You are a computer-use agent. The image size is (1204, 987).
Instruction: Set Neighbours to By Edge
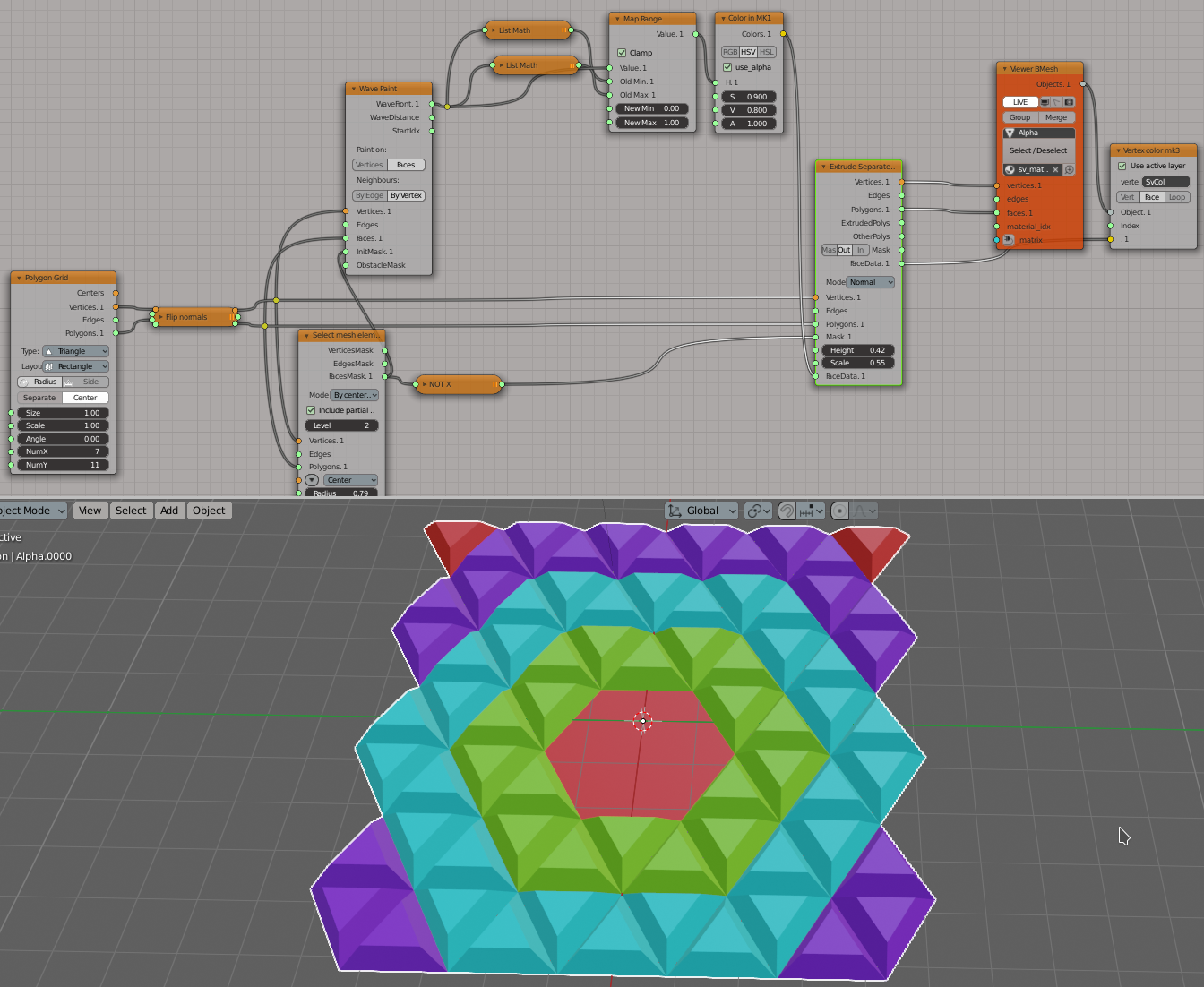tap(369, 195)
